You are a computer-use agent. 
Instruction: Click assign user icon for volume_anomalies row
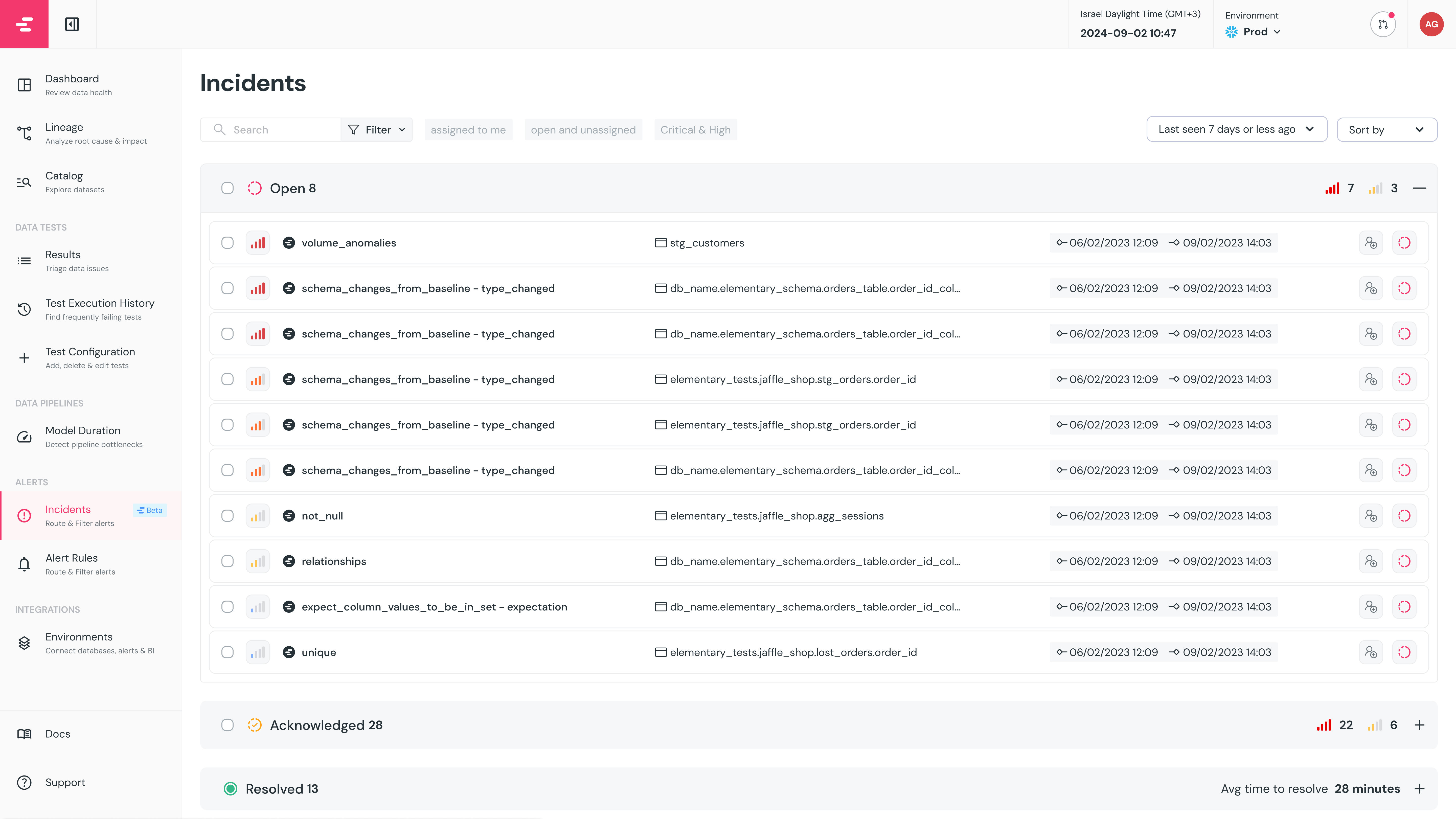(1371, 243)
